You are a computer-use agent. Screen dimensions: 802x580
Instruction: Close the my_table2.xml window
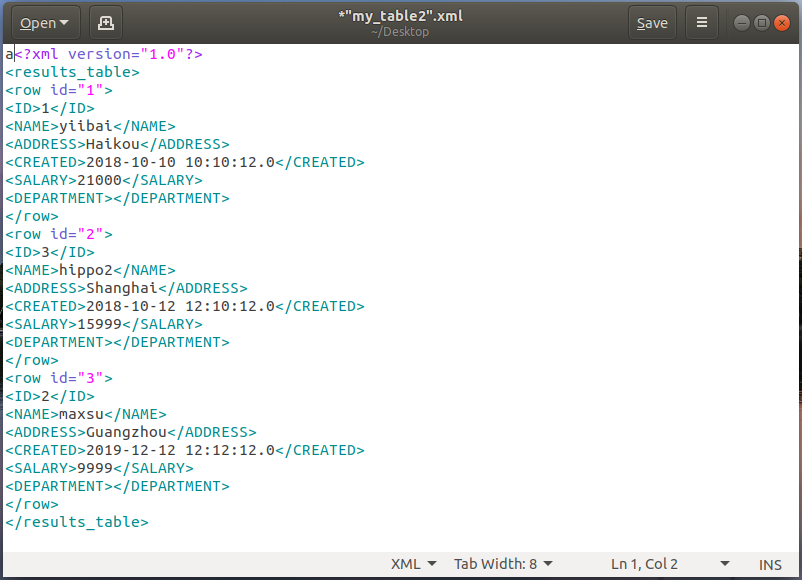point(783,22)
